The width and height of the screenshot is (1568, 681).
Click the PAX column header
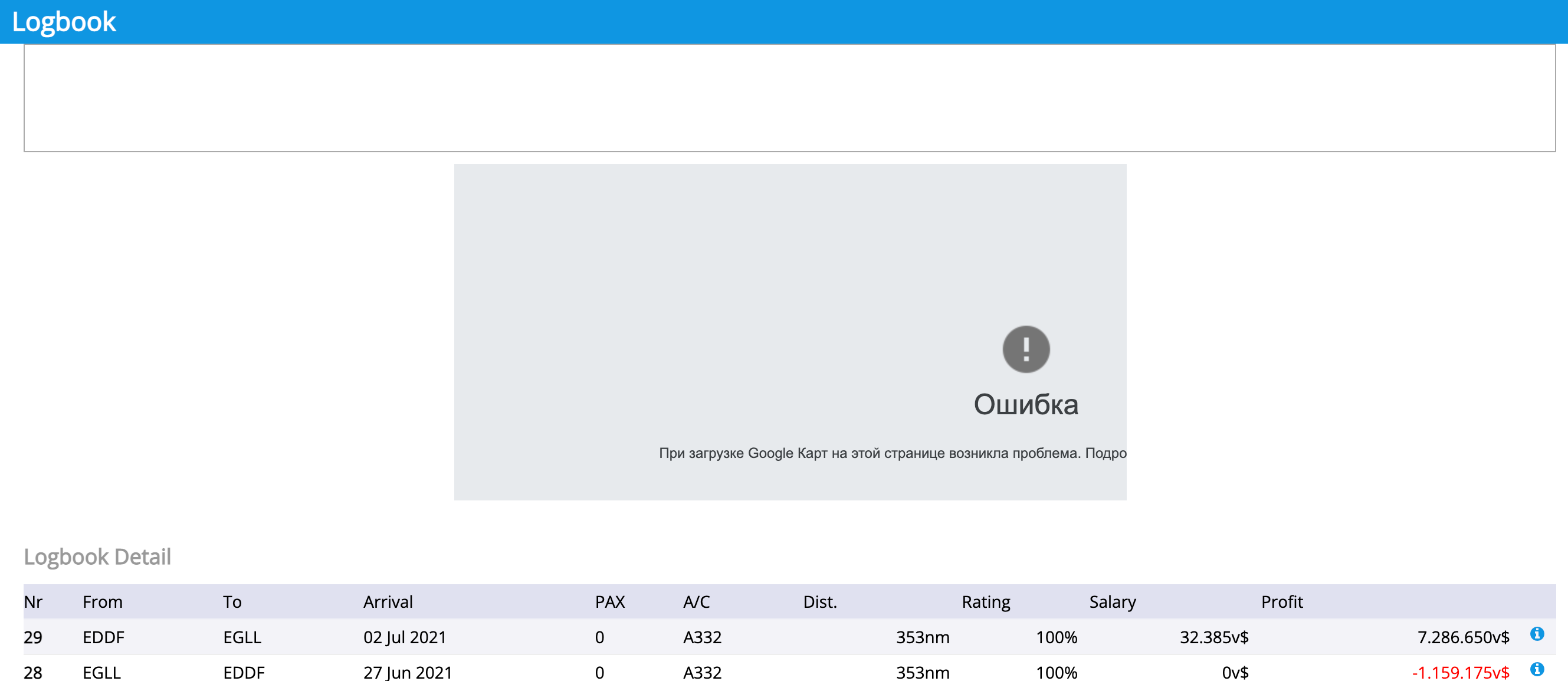610,602
